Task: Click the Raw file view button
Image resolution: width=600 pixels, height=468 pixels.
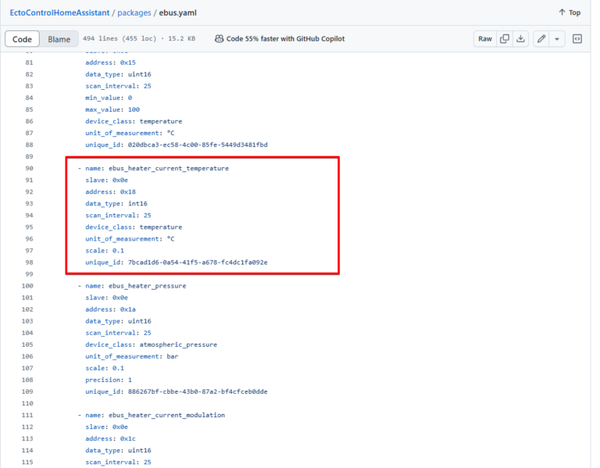Action: tap(485, 39)
